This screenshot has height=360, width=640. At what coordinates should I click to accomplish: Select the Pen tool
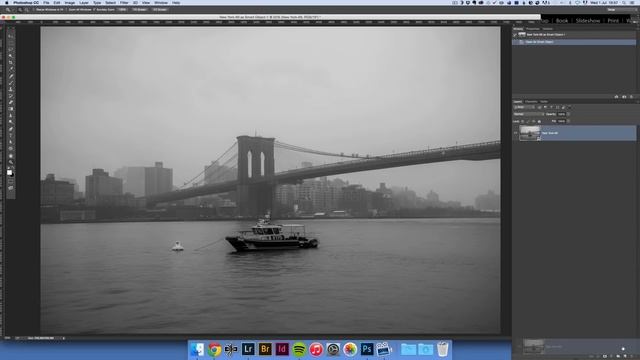[x=11, y=129]
